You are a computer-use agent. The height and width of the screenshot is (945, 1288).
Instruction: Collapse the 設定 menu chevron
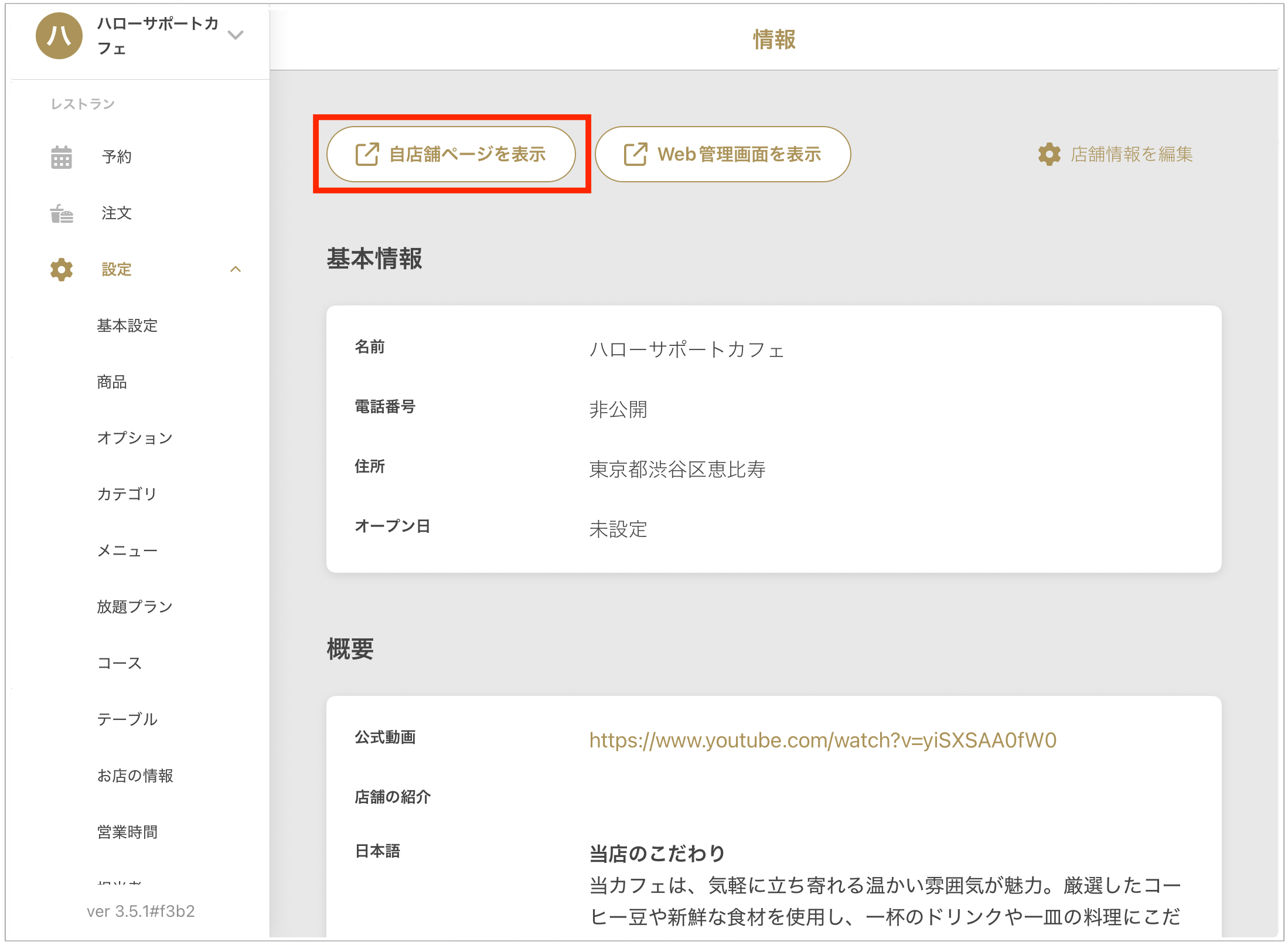[x=236, y=270]
